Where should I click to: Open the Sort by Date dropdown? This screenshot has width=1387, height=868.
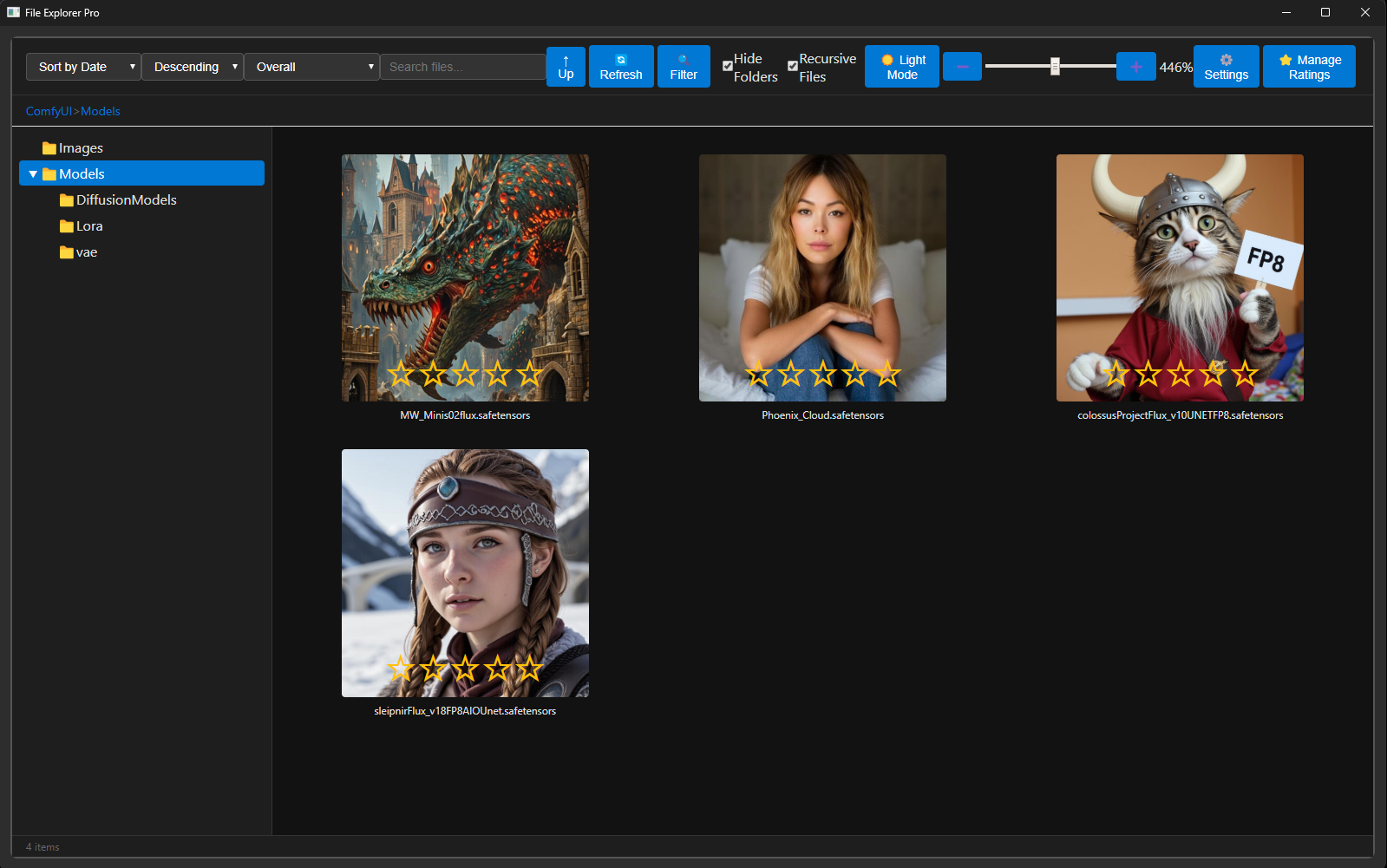[83, 67]
